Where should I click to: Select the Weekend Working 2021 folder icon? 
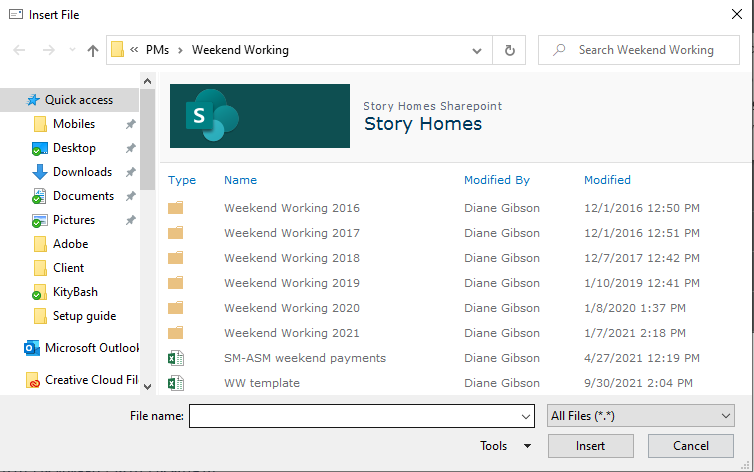pyautogui.click(x=176, y=333)
